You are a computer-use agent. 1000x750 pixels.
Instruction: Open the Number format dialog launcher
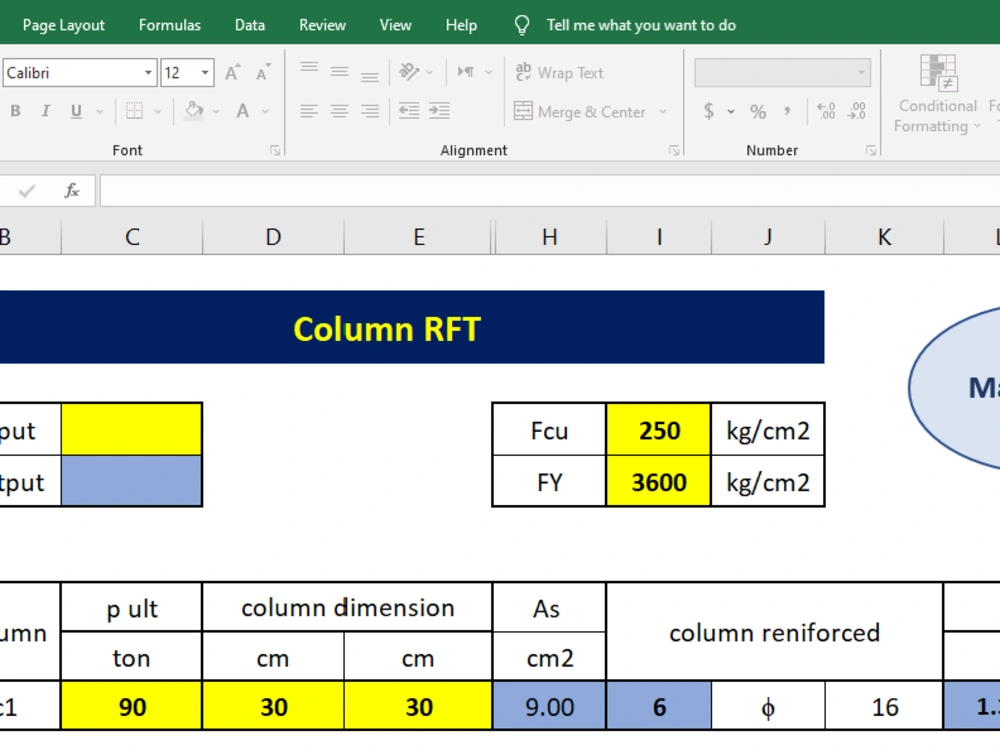point(871,150)
